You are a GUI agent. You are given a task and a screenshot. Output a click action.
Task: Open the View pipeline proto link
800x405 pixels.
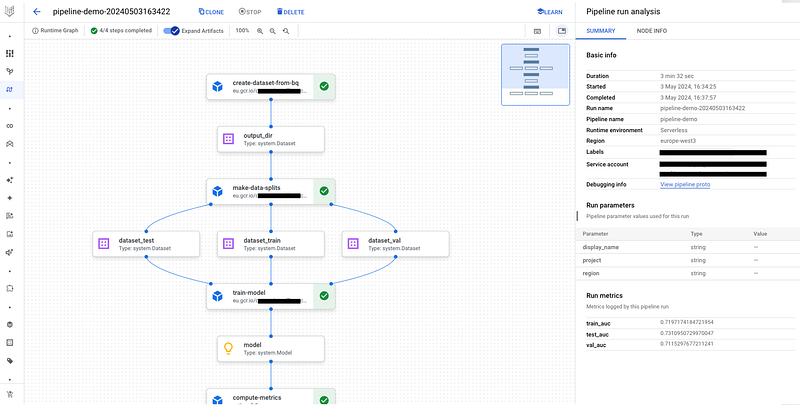point(685,184)
